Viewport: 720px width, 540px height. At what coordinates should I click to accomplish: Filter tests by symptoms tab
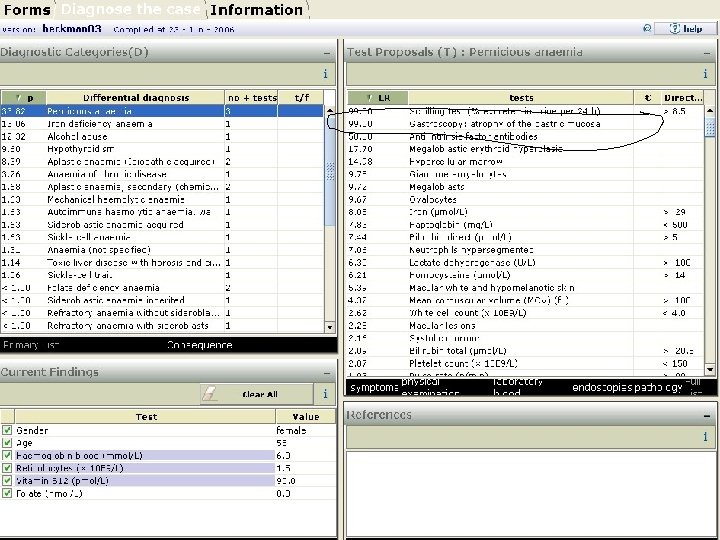(x=374, y=388)
